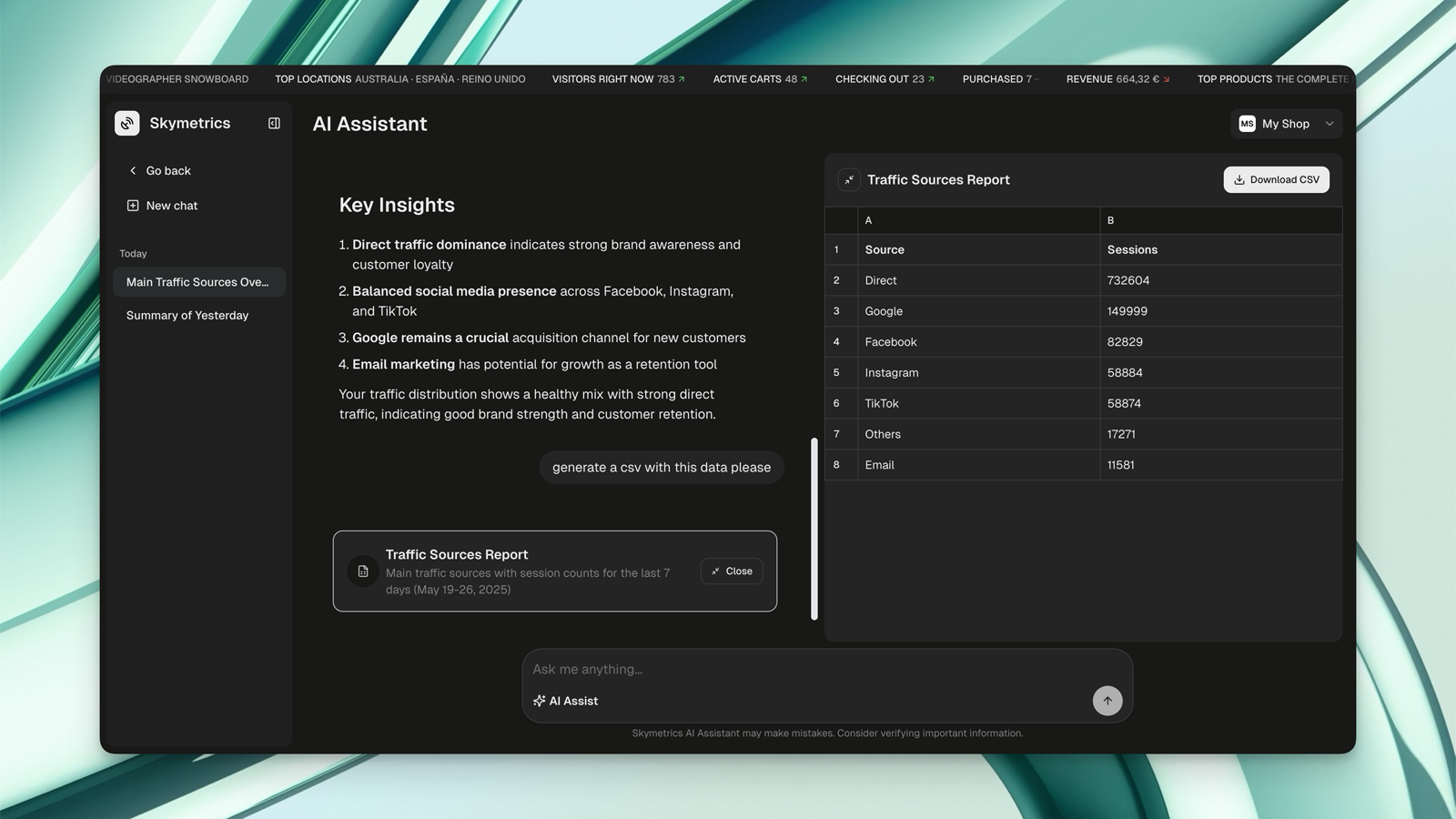This screenshot has width=1456, height=819.
Task: Click the Email cell
Action: click(978, 465)
